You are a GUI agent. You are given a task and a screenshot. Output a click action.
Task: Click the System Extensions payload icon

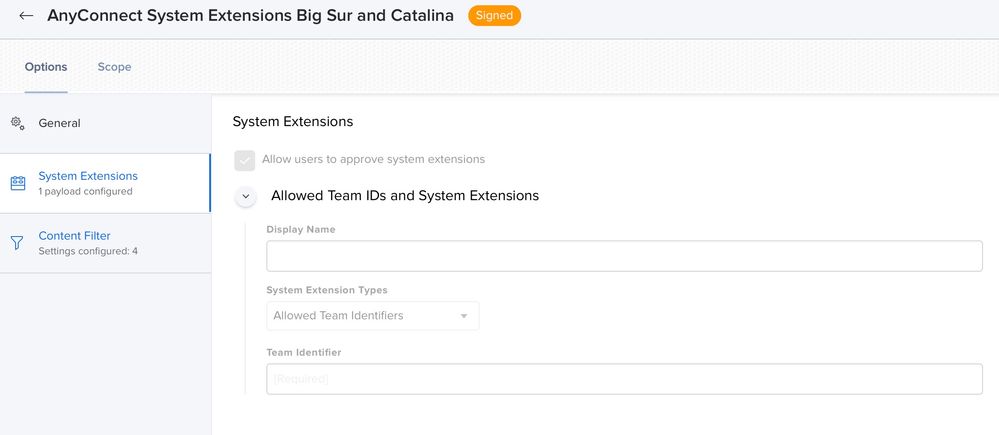(x=18, y=183)
